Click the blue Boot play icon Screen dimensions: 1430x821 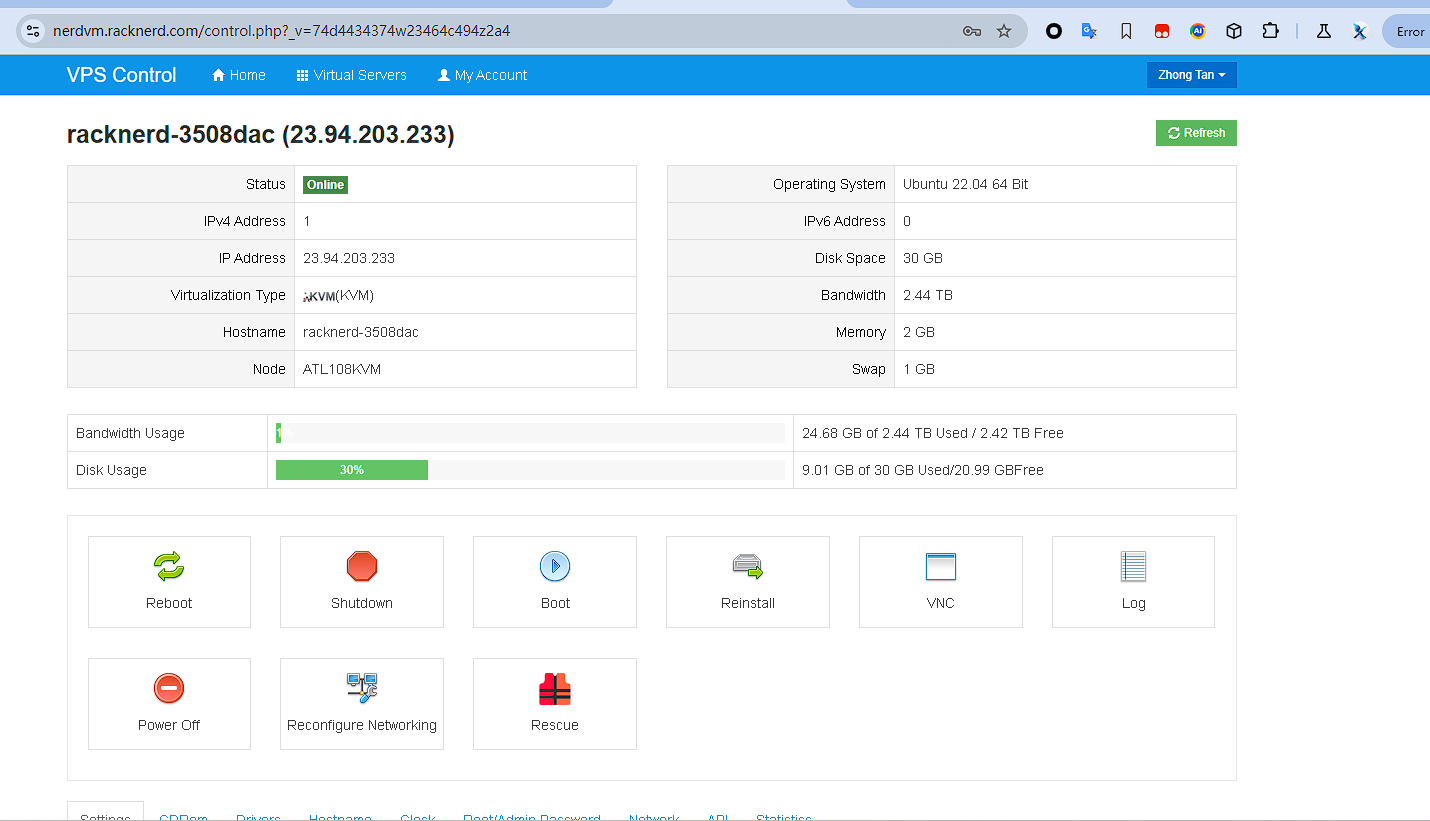pyautogui.click(x=555, y=567)
